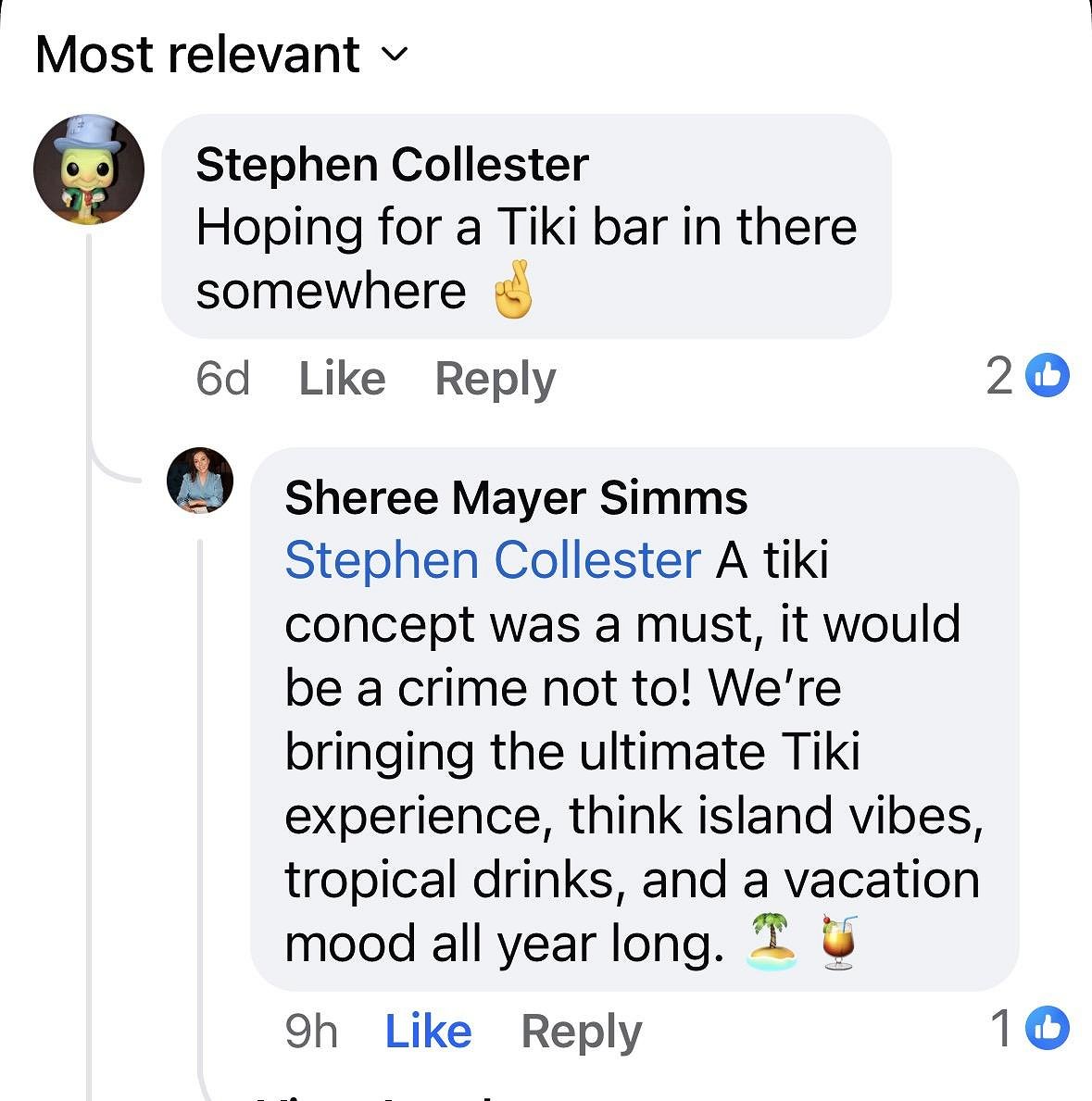1092x1101 pixels.
Task: Unlike Sheree Mayer Simms' reply
Action: 428,1031
